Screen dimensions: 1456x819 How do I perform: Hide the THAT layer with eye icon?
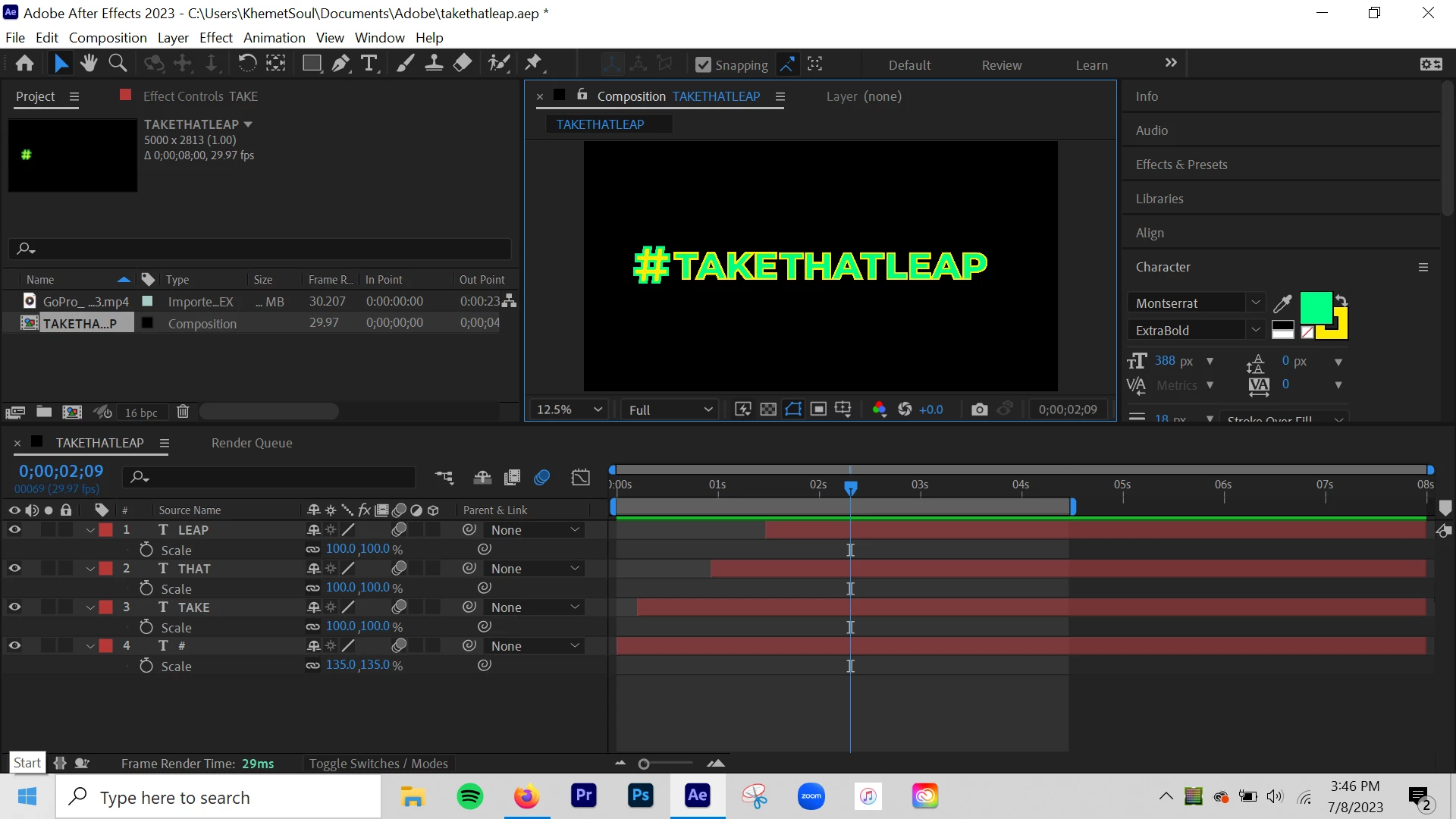[x=14, y=569]
